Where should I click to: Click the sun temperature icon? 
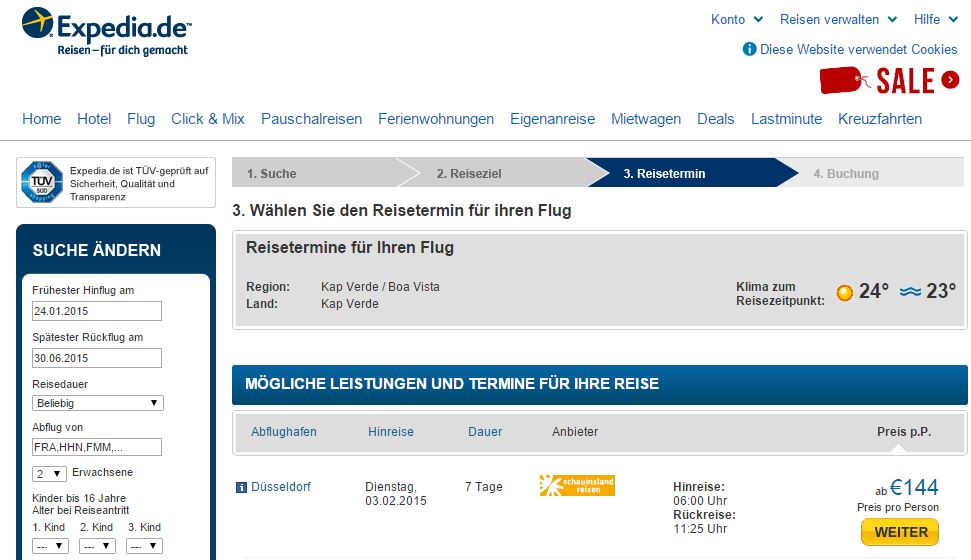[x=845, y=292]
